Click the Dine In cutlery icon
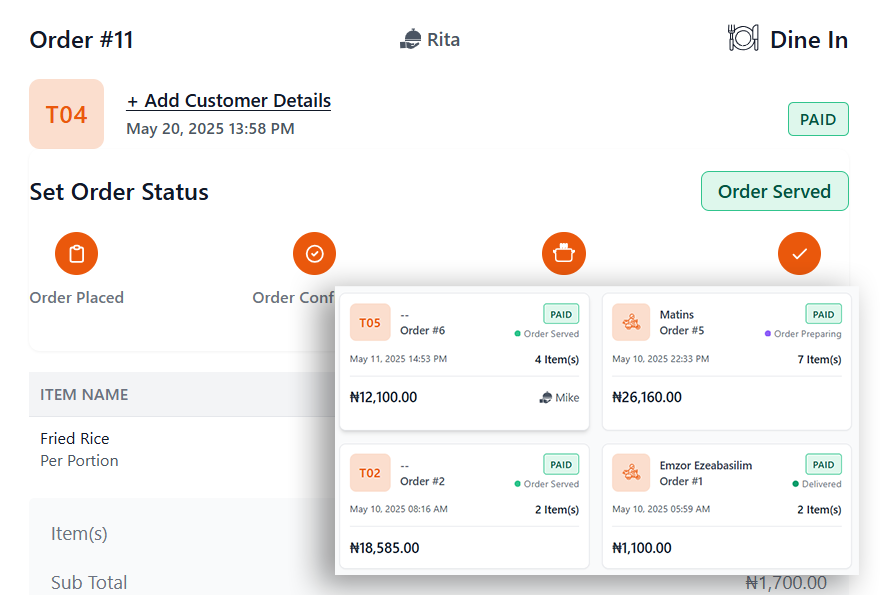Screen dimensions: 880x595 click(743, 39)
